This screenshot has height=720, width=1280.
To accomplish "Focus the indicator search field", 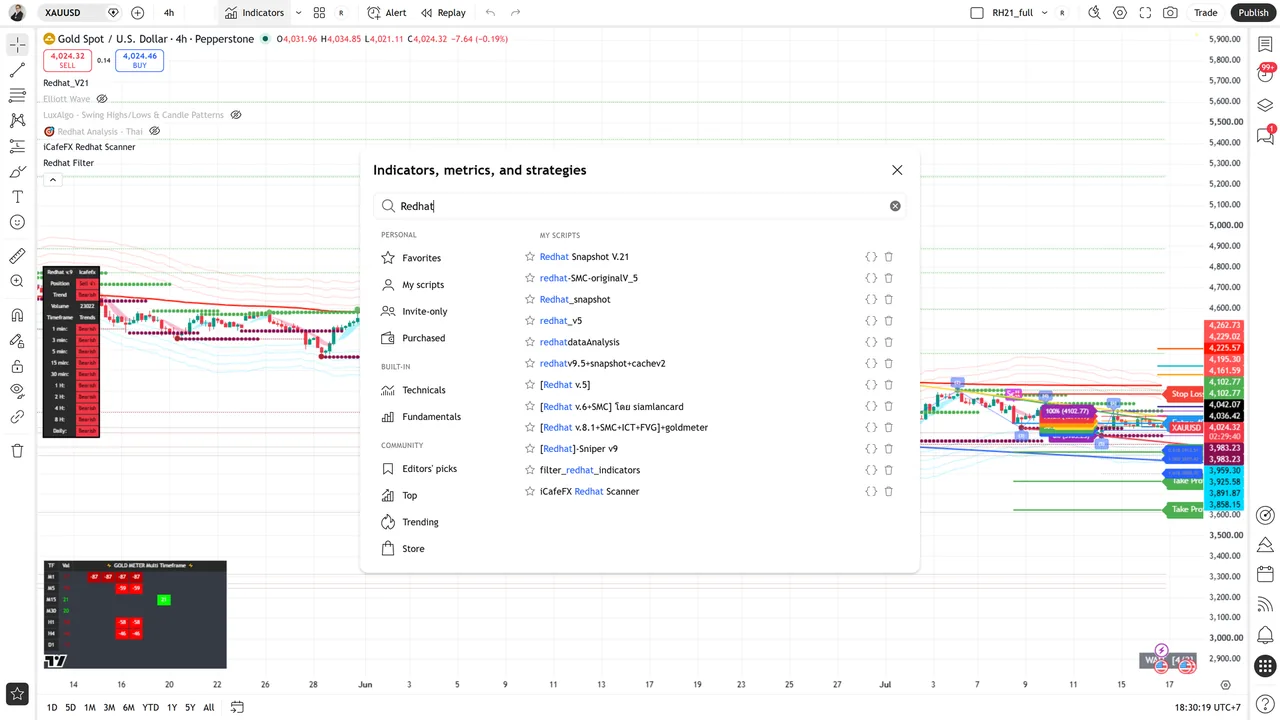I will coord(640,206).
